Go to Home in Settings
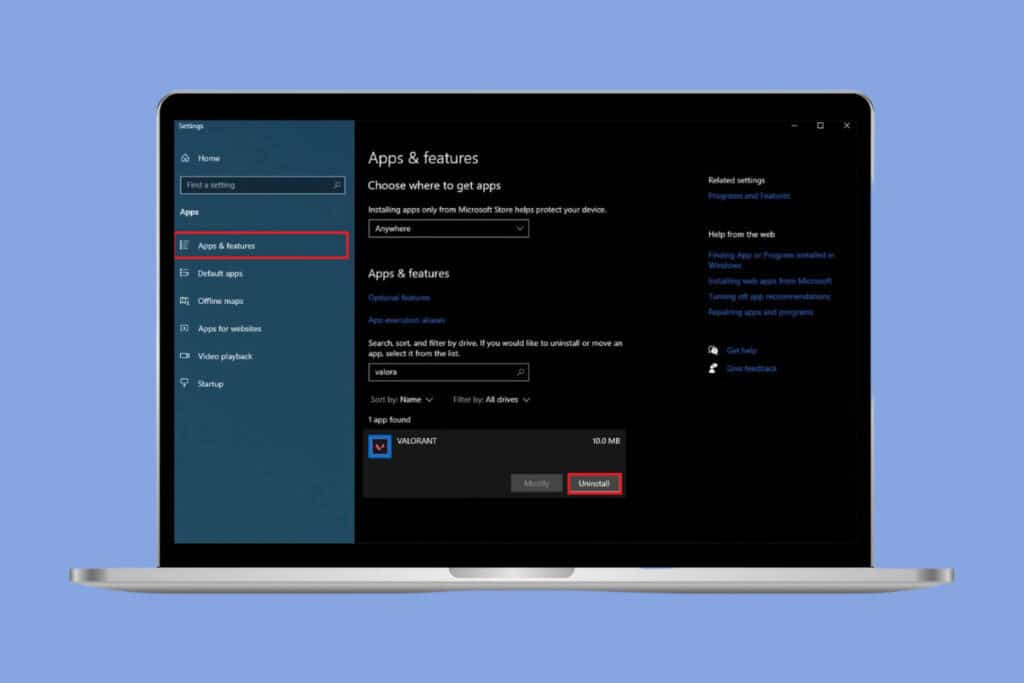 tap(209, 158)
